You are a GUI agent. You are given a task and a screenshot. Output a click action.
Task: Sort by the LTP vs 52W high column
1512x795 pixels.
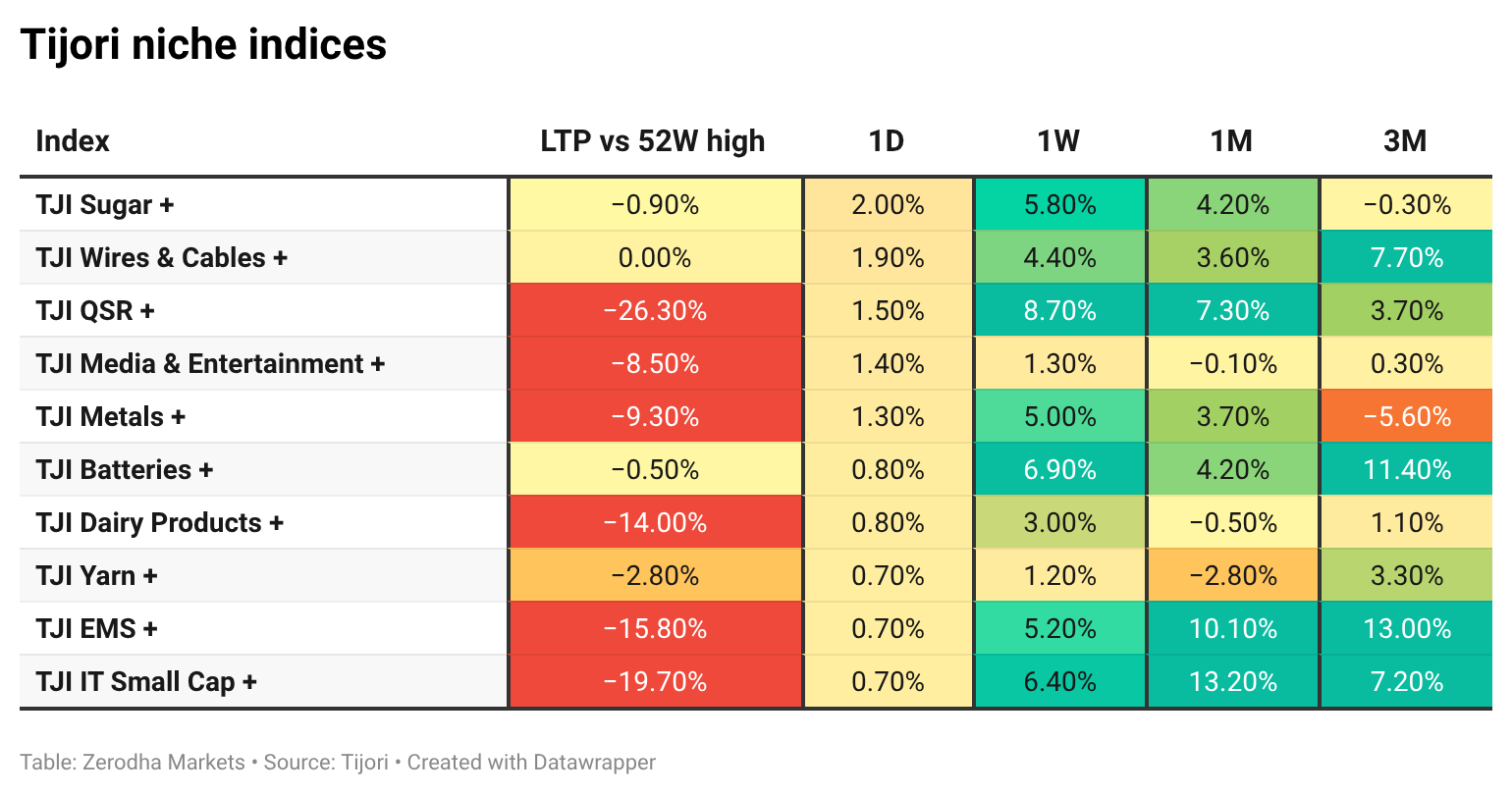pyautogui.click(x=653, y=141)
